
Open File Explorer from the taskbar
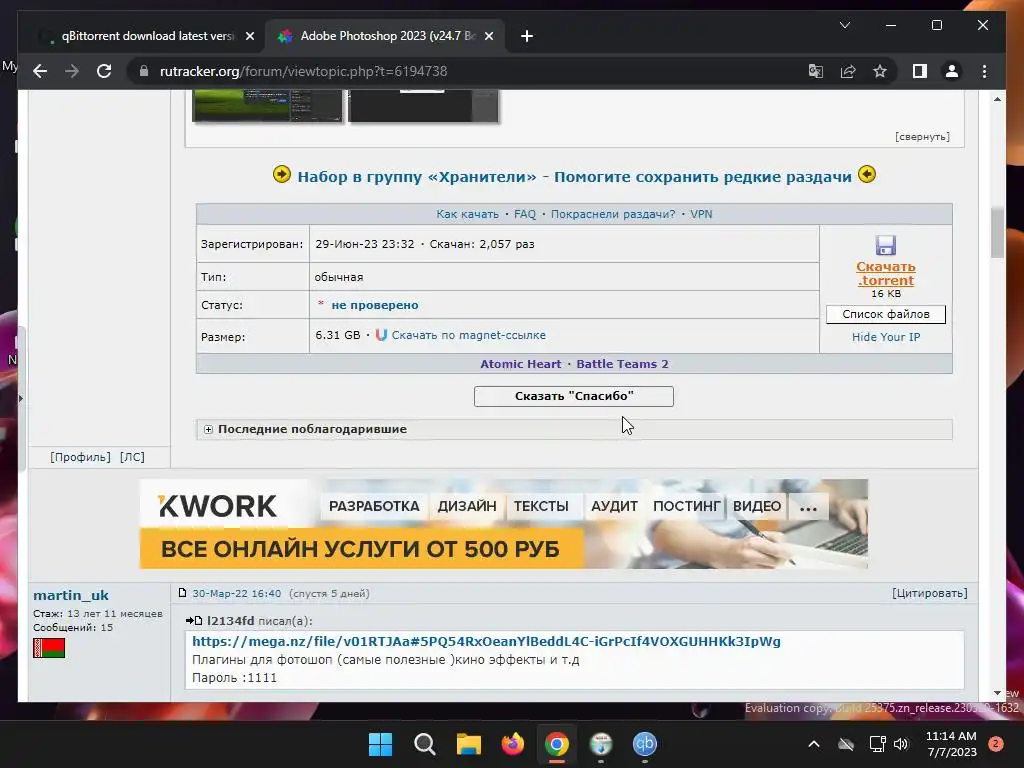[468, 744]
